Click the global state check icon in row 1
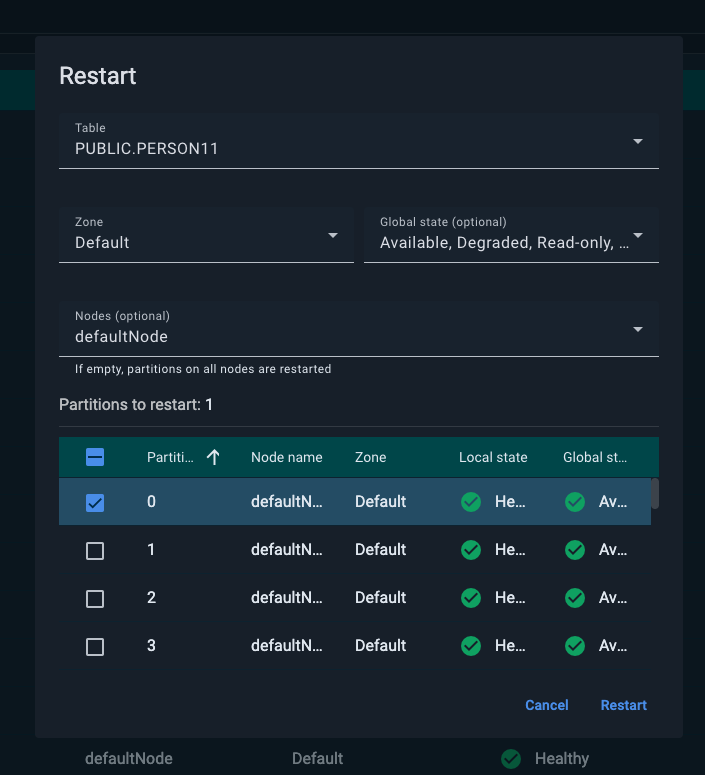The width and height of the screenshot is (705, 775). pos(575,550)
